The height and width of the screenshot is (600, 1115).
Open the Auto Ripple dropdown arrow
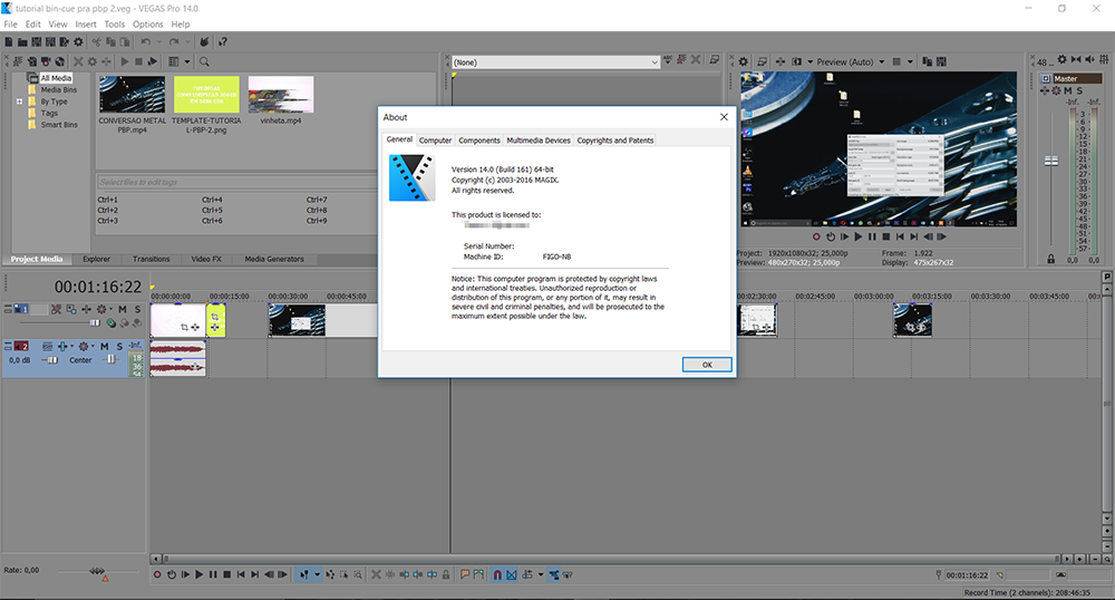tap(540, 574)
